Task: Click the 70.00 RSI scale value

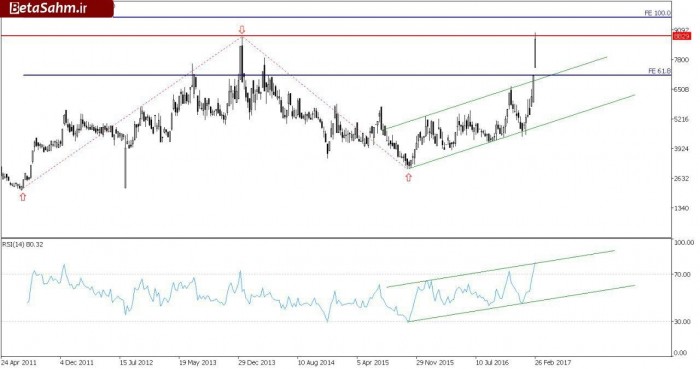Action: coord(683,274)
